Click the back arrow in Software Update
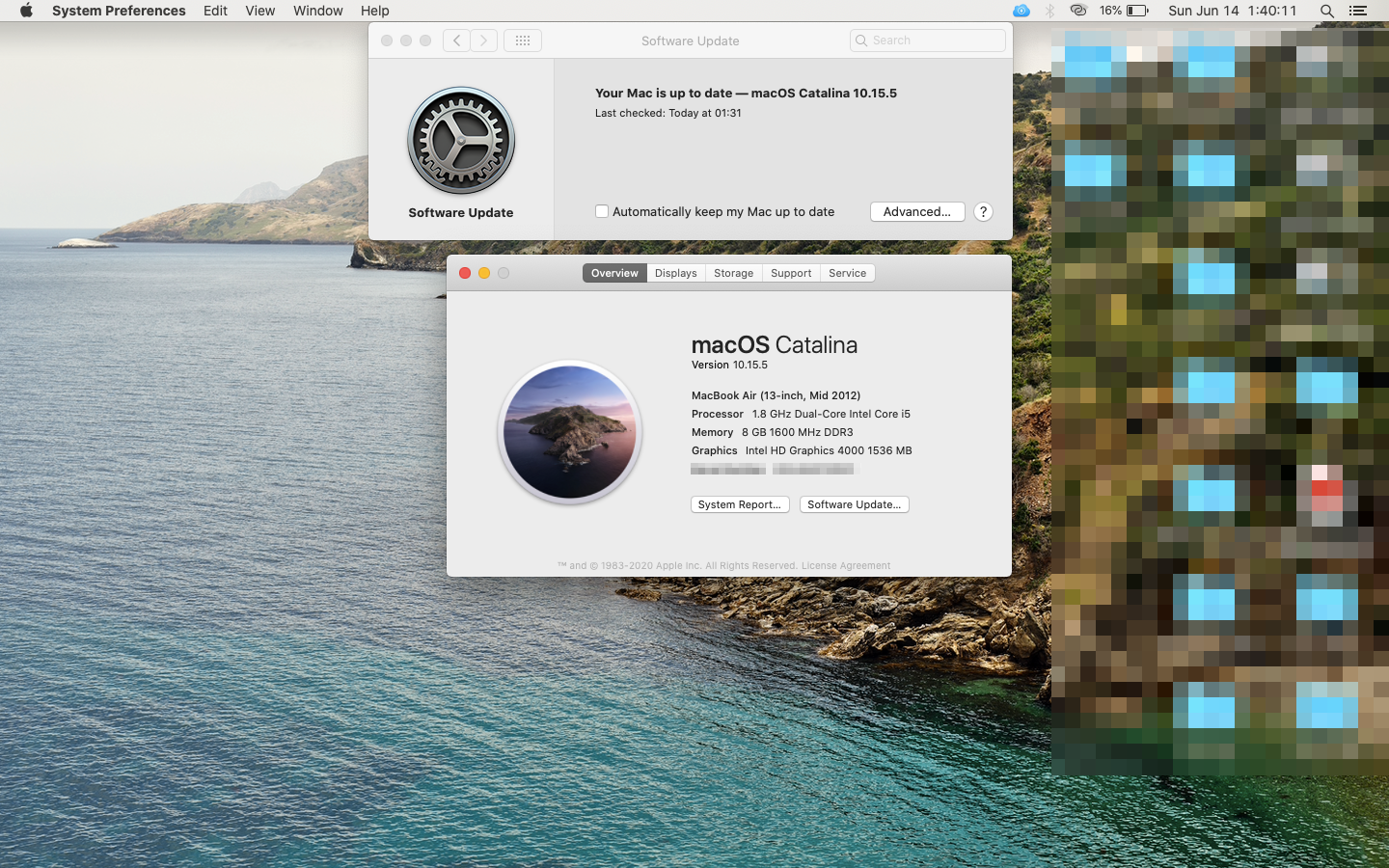This screenshot has height=868, width=1389. pyautogui.click(x=456, y=41)
